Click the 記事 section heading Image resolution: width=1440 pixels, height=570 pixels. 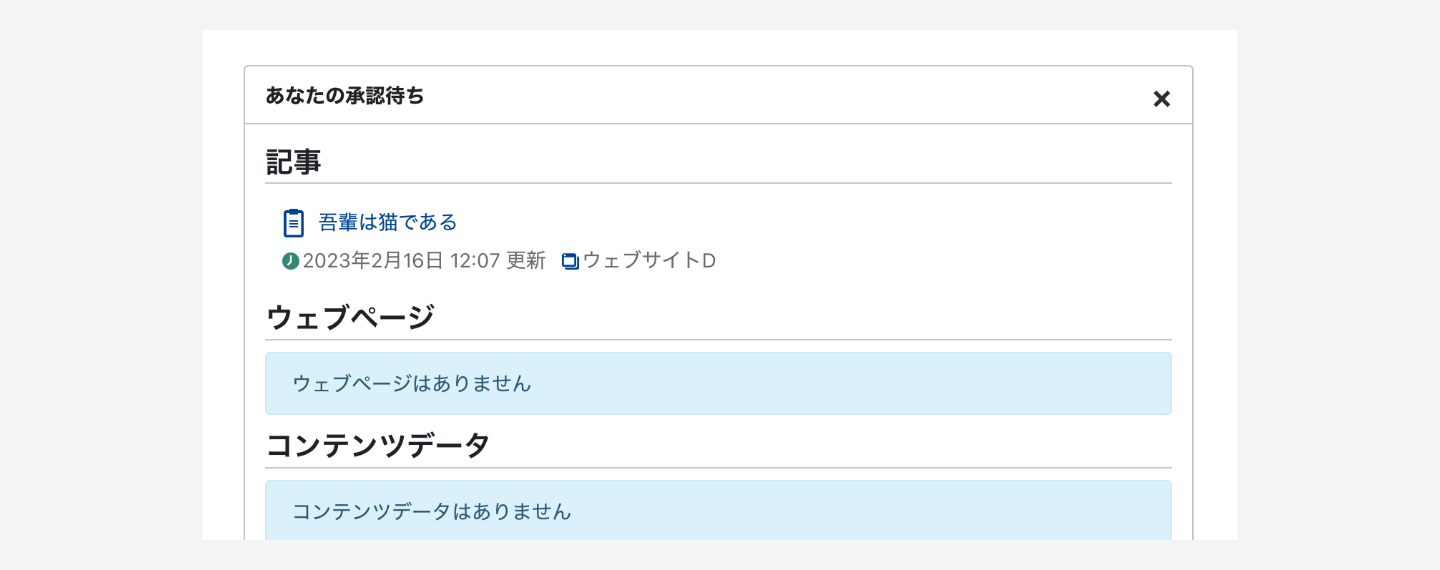click(293, 162)
